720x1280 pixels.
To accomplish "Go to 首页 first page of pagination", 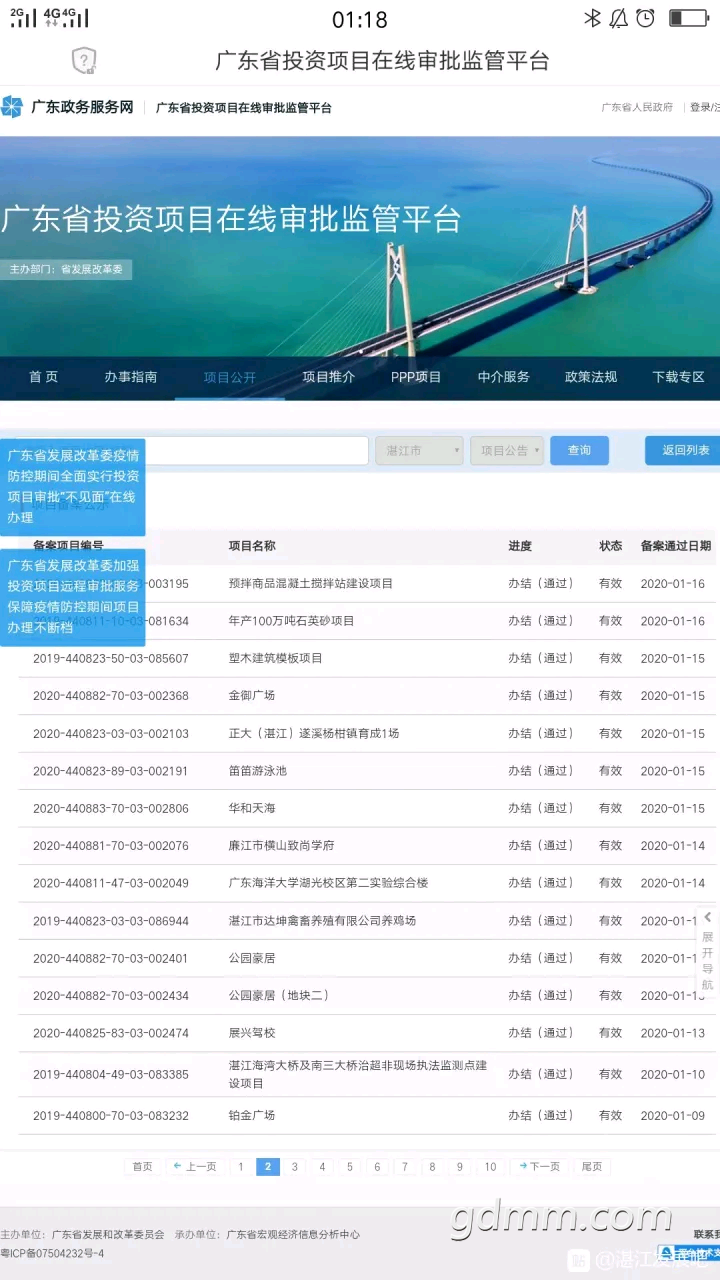I will pos(143,1167).
